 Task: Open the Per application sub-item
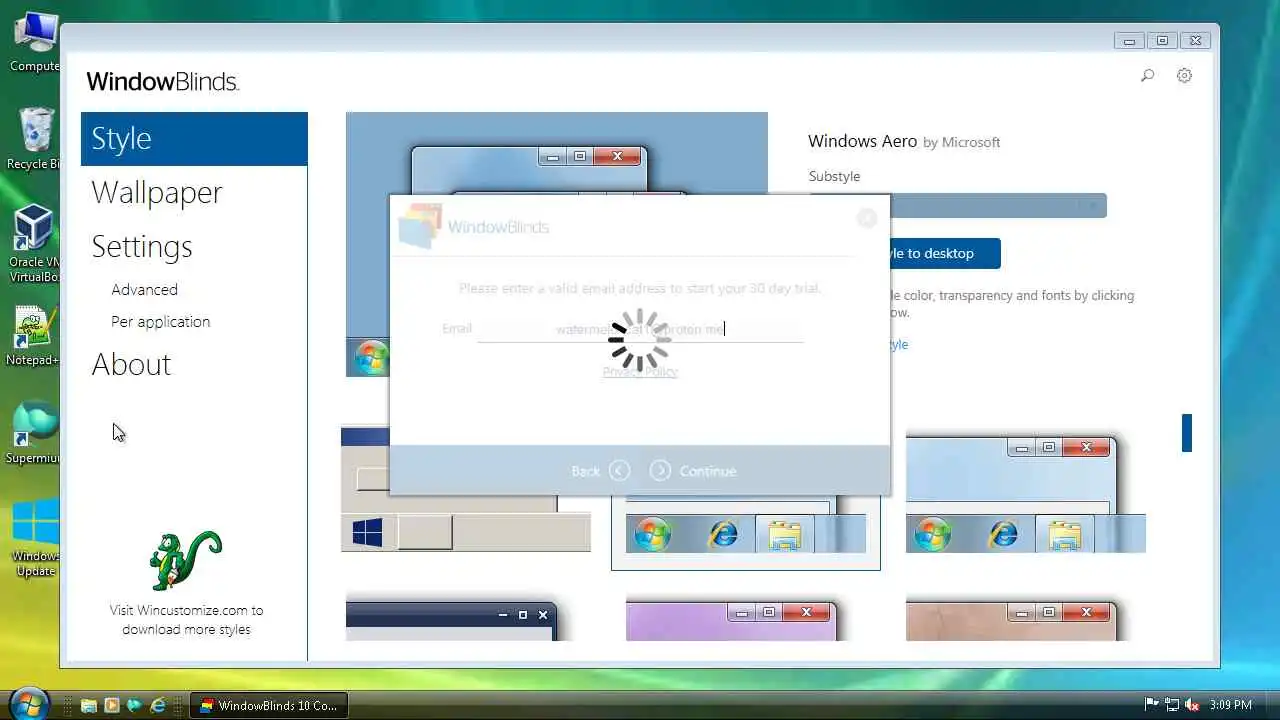[161, 321]
